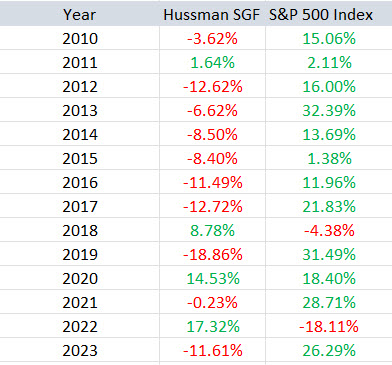
Task: Click the S&P 32.39% cell for 2013
Action: 329,110
